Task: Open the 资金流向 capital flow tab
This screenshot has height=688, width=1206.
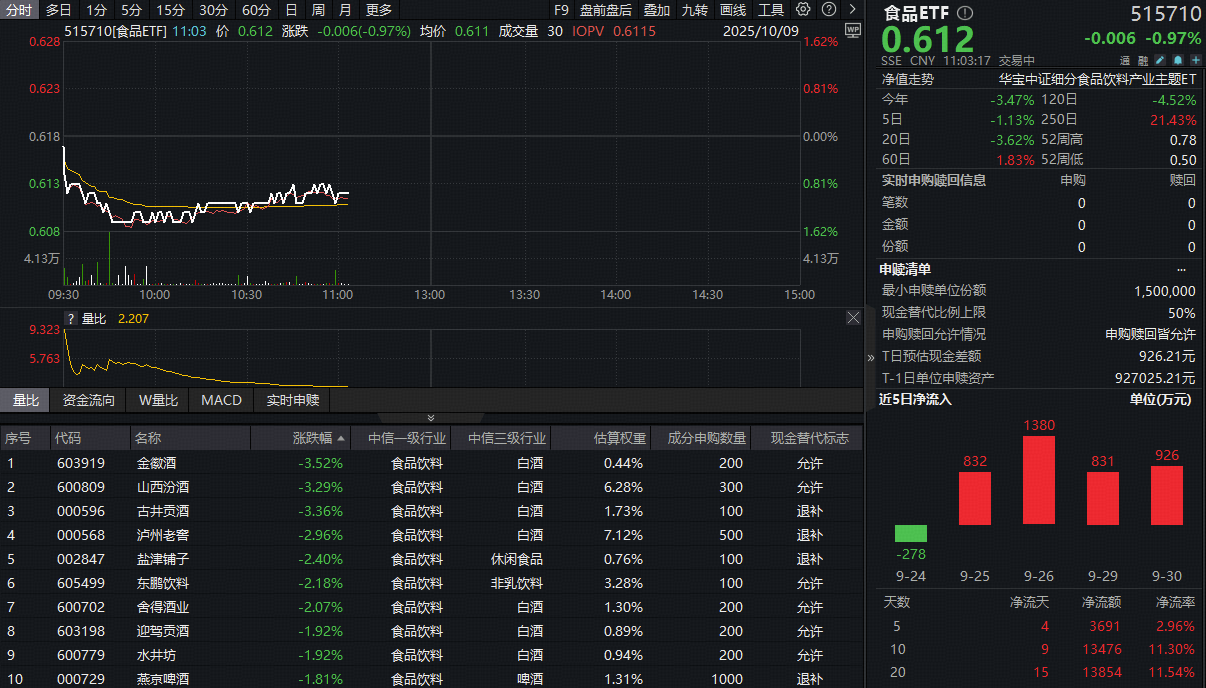Action: tap(87, 400)
